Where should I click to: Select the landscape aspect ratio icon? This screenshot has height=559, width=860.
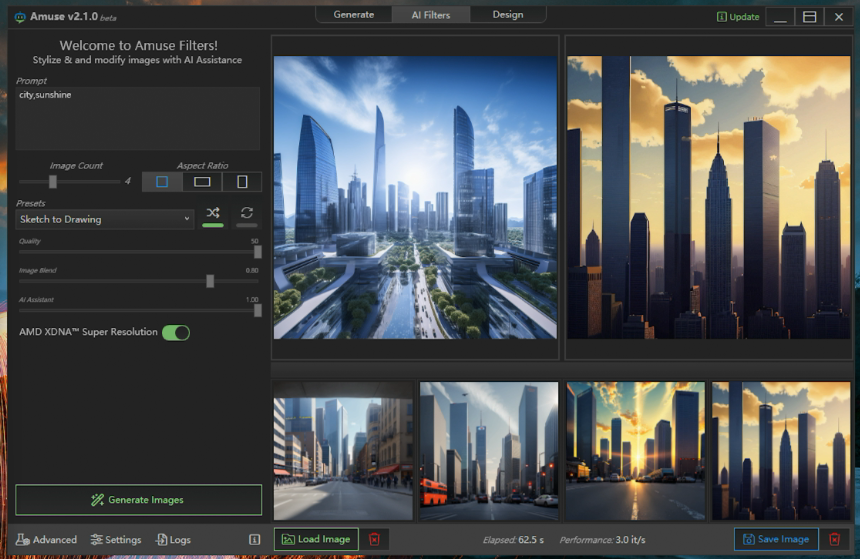pos(202,182)
